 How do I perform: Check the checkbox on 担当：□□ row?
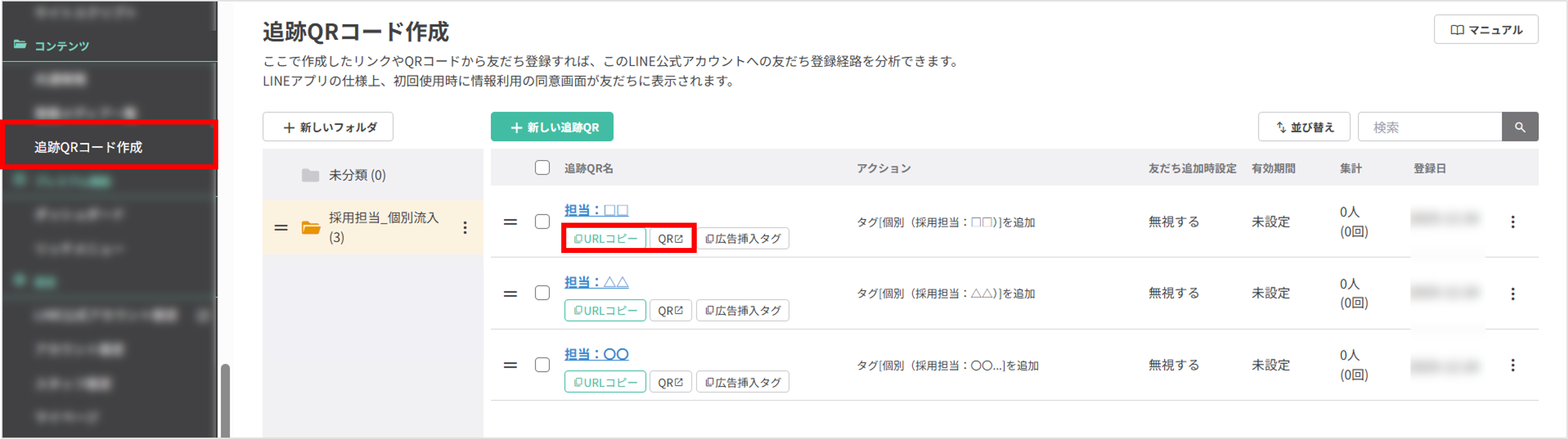tap(542, 222)
